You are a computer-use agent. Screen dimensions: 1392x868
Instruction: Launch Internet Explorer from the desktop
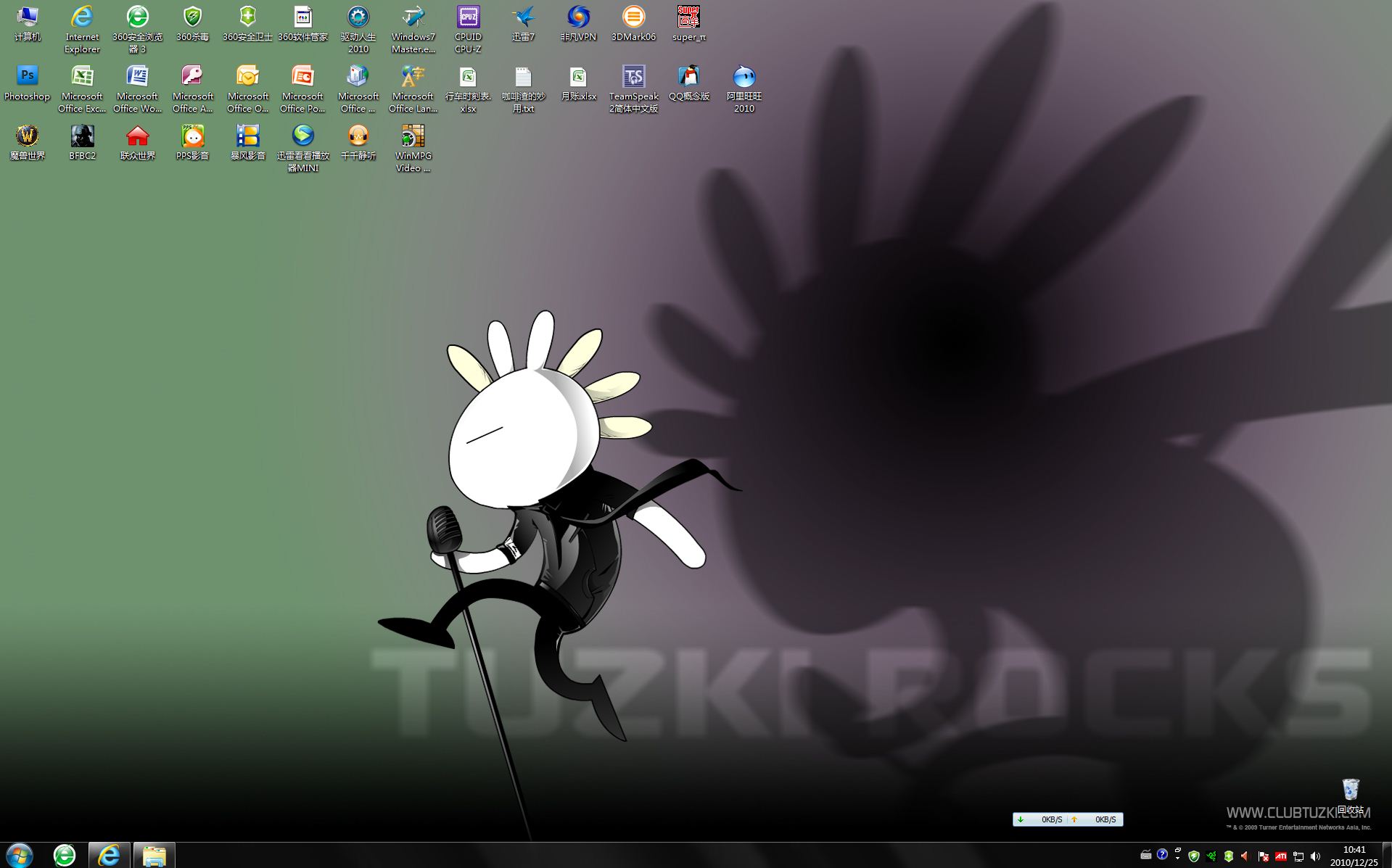pyautogui.click(x=82, y=30)
